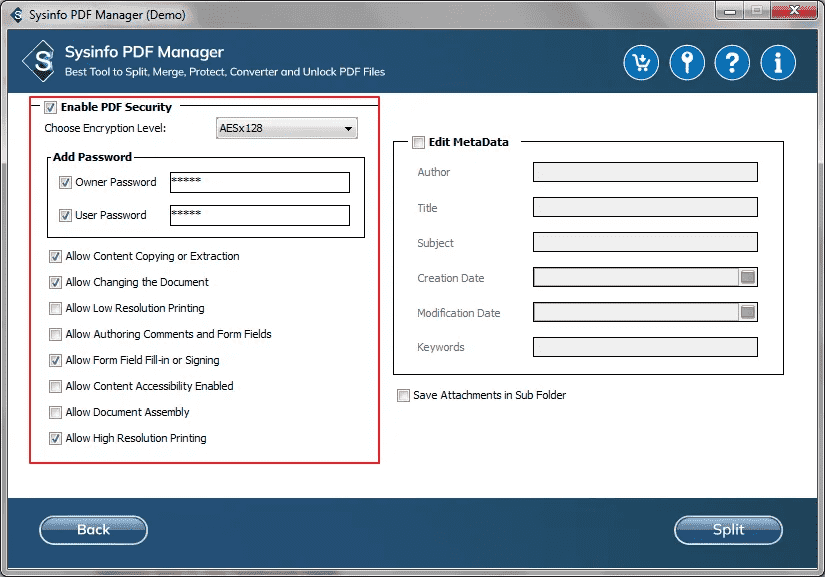Enable Allow Low Resolution Printing
This screenshot has width=825, height=577.
pyautogui.click(x=55, y=308)
